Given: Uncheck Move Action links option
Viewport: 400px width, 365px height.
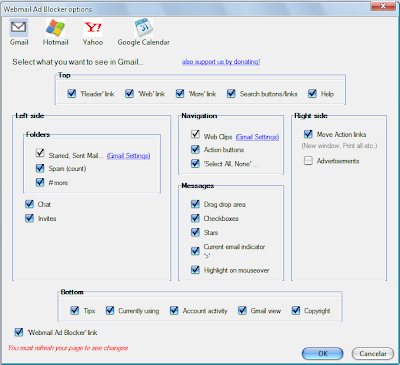Looking at the screenshot, I should pos(308,134).
